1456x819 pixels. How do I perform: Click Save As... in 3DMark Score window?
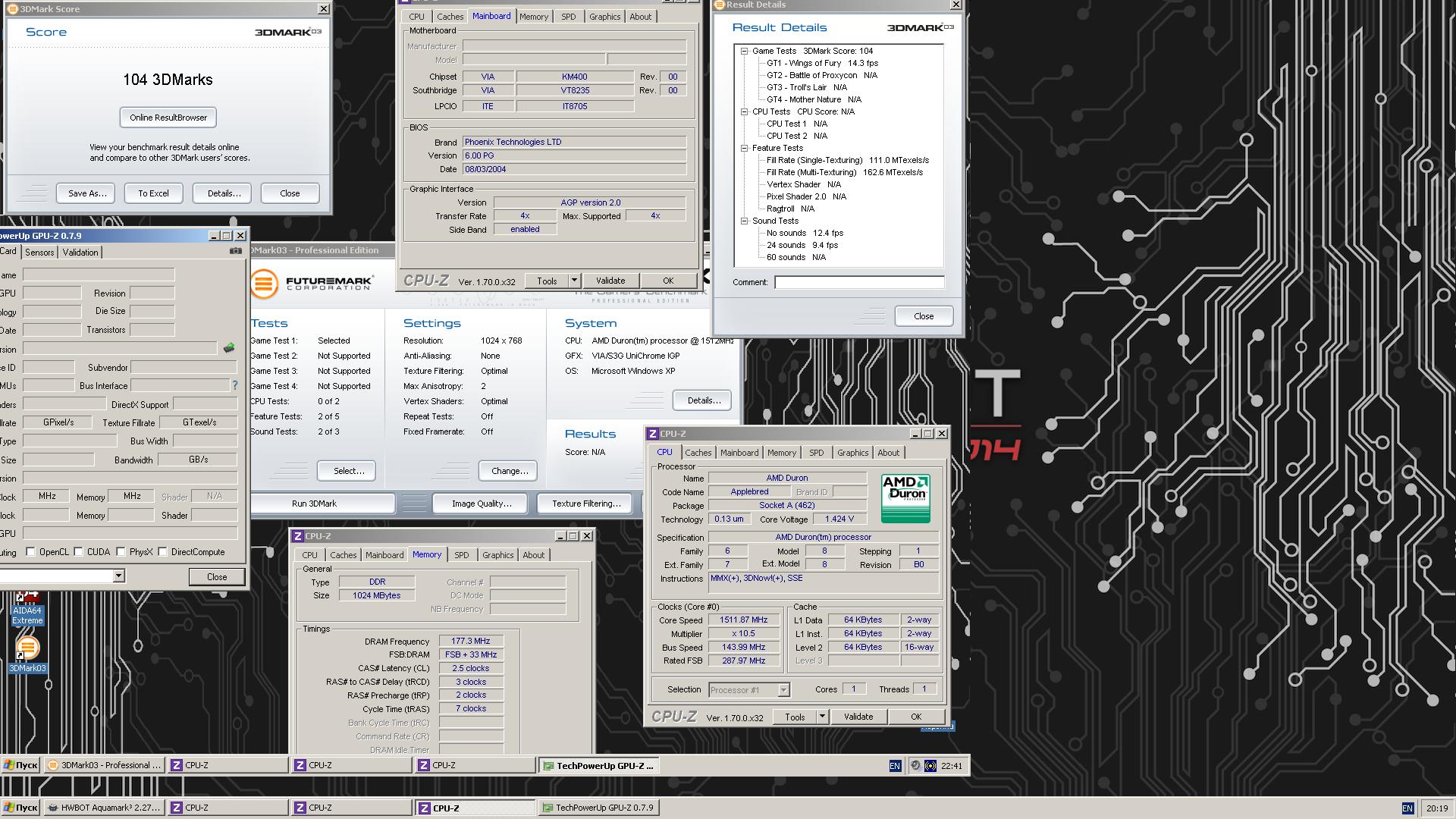86,193
